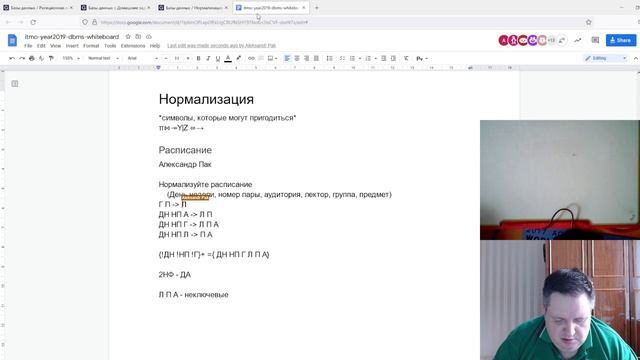Click the Redo arrow in toolbar
This screenshot has height=360, width=640.
point(22,58)
